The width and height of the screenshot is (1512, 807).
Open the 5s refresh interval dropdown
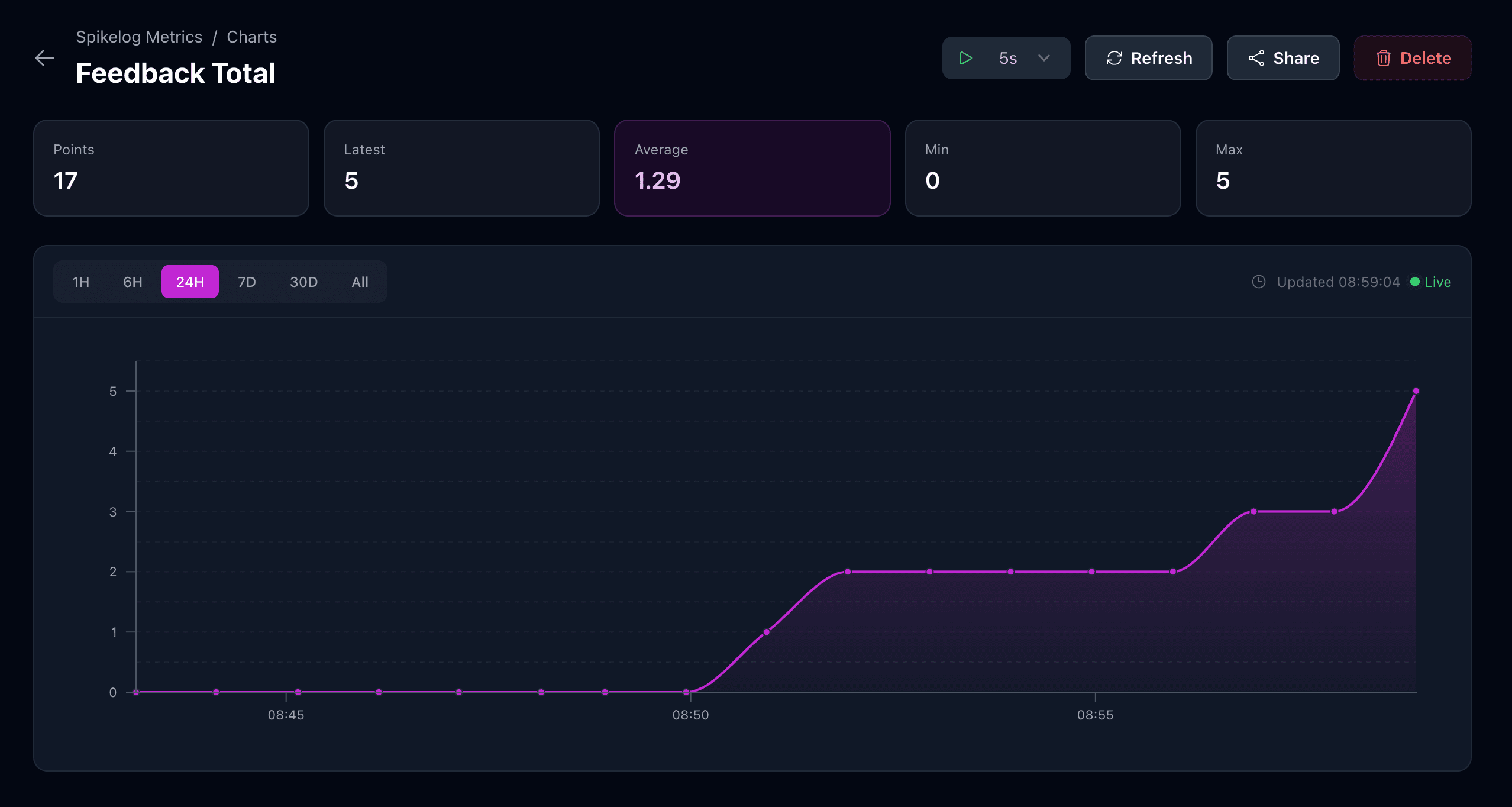pos(1043,58)
